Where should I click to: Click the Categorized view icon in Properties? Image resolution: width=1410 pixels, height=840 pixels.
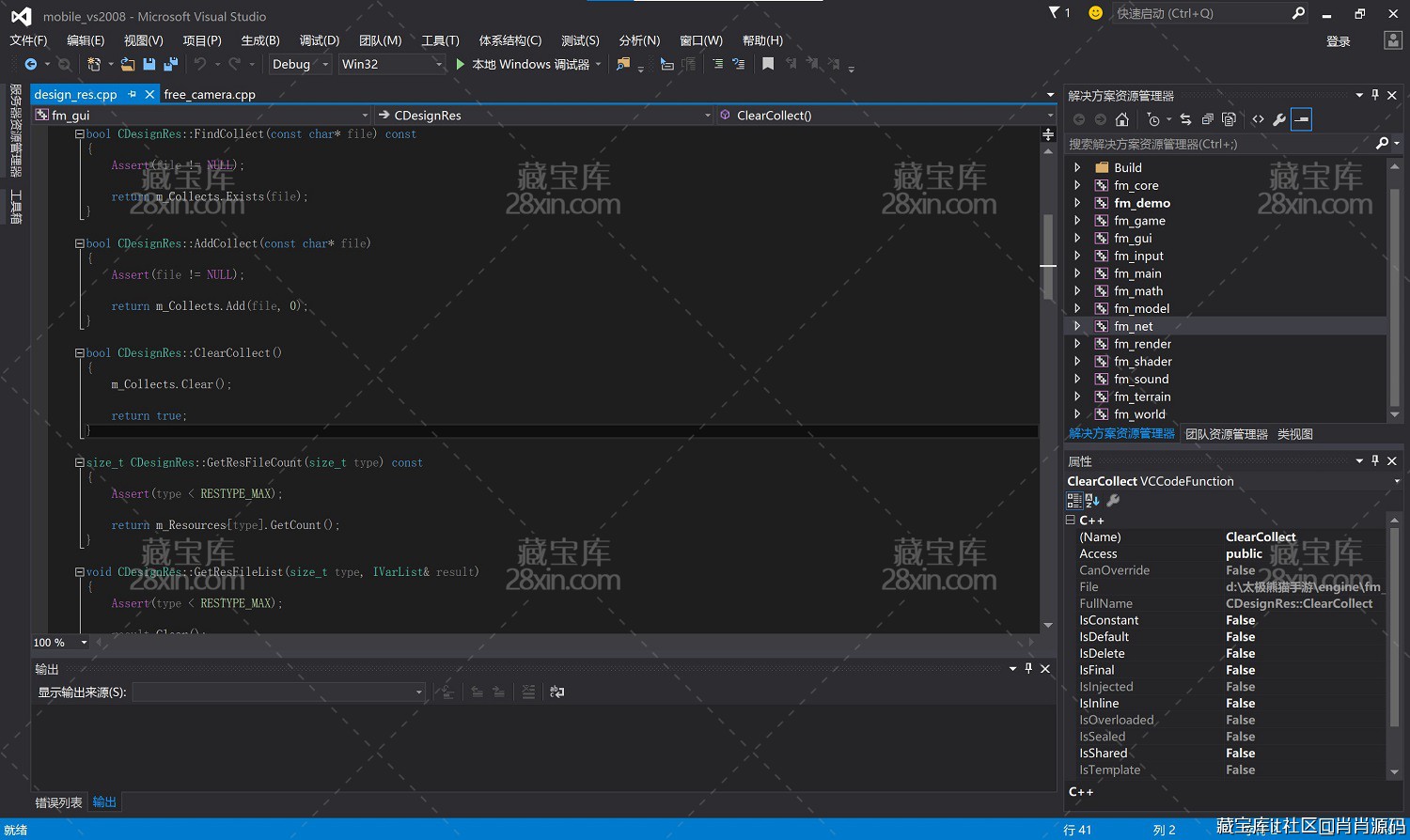(1074, 501)
